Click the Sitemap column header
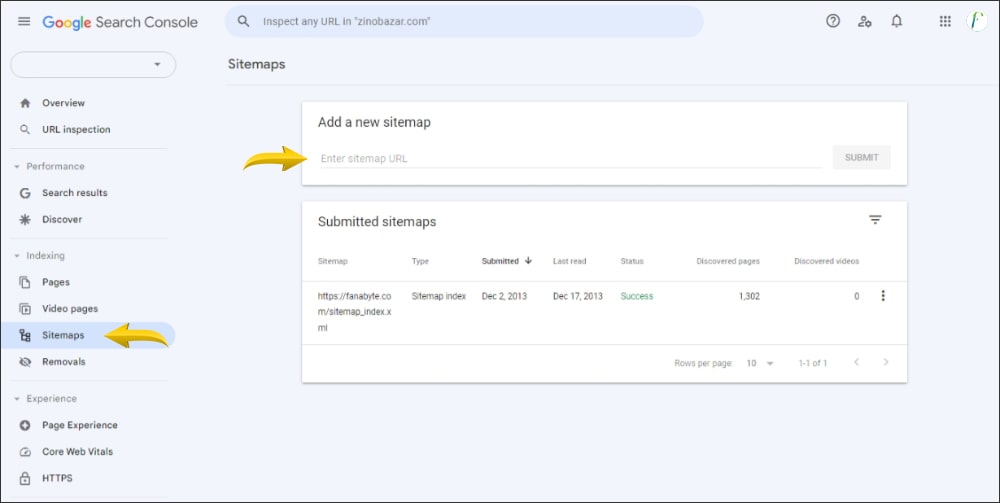 tap(332, 261)
